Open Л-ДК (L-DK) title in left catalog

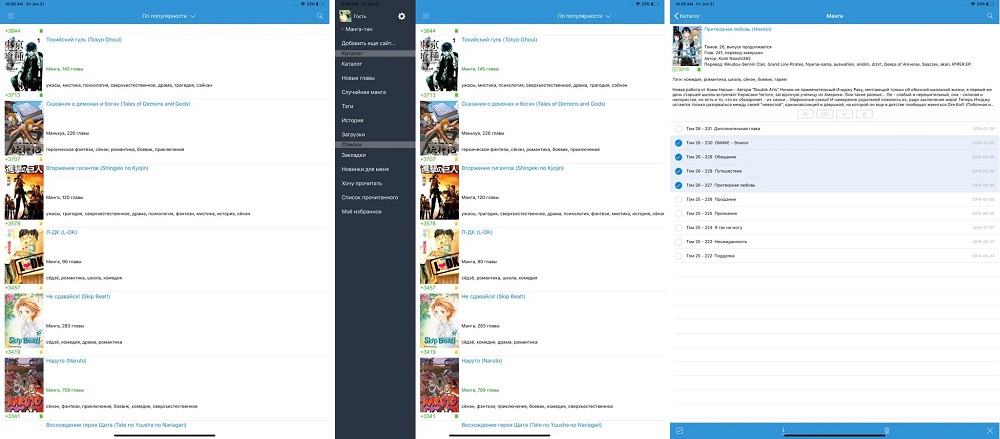(61, 232)
